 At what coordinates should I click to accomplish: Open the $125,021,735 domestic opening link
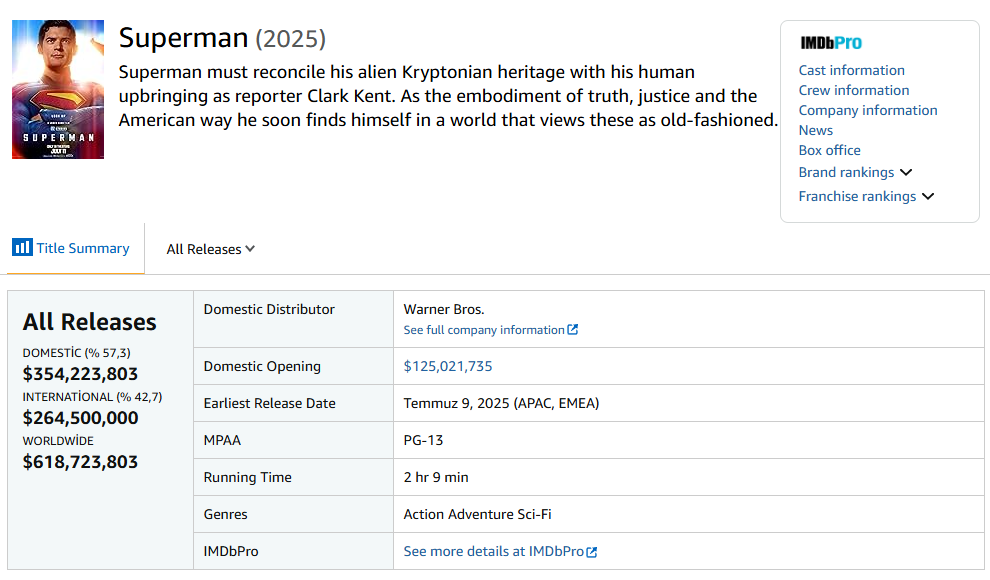448,366
